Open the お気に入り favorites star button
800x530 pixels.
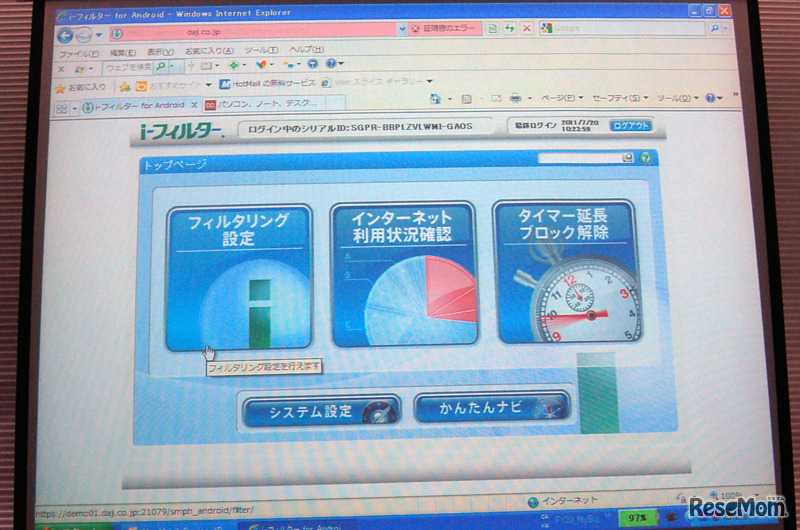[80, 88]
